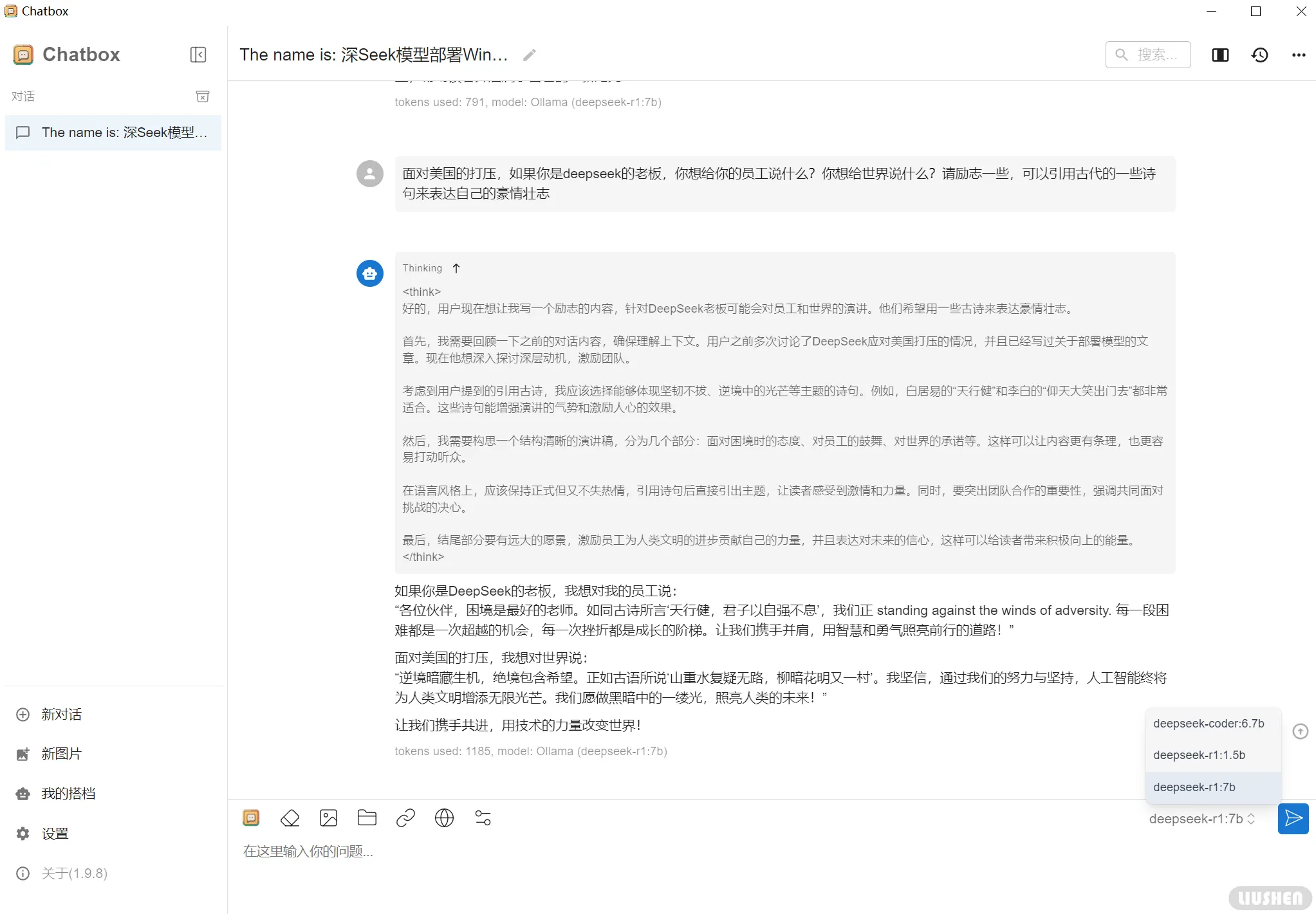
Task: Click the send message arrow button
Action: coord(1293,818)
